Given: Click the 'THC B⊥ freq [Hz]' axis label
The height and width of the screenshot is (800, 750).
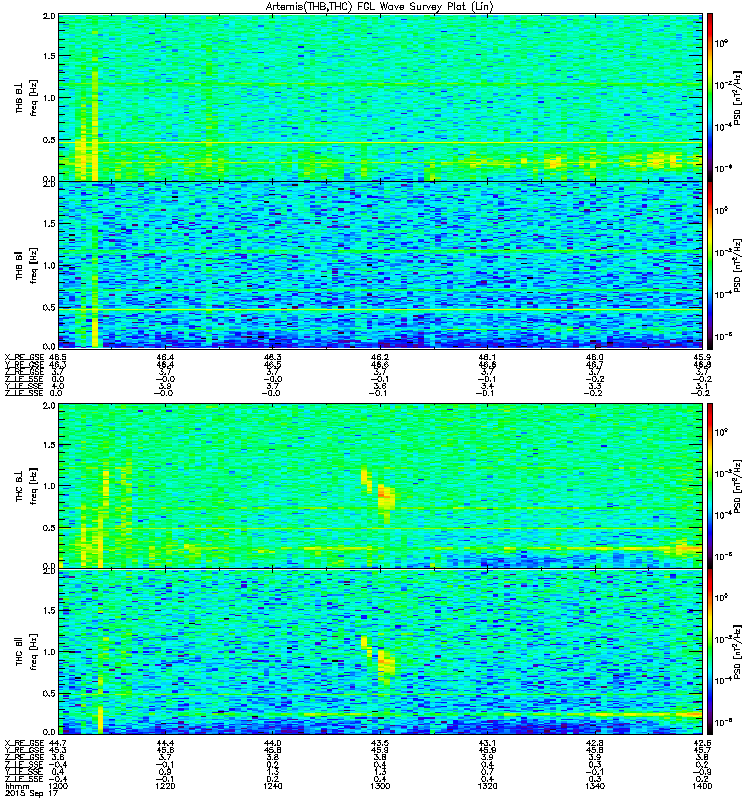Looking at the screenshot, I should coord(27,486).
